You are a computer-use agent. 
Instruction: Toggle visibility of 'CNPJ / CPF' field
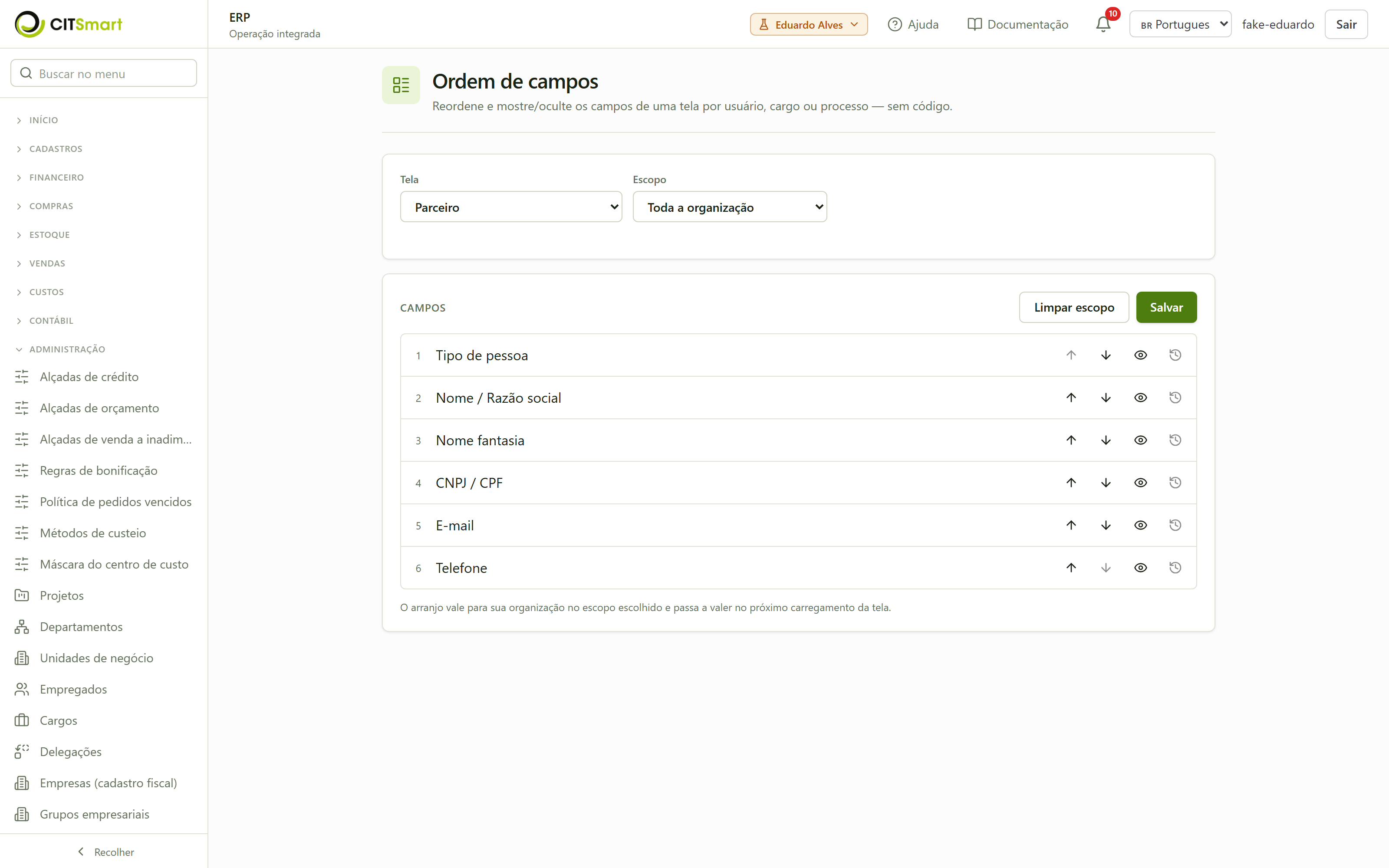pyautogui.click(x=1140, y=483)
